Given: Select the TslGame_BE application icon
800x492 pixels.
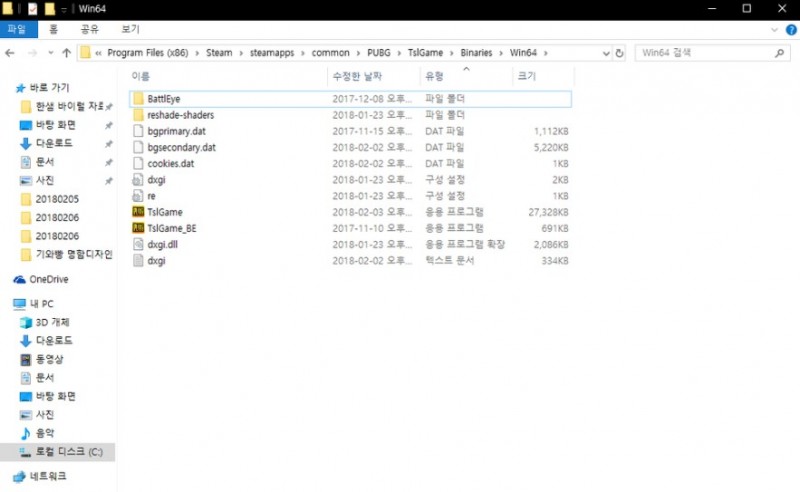Looking at the screenshot, I should click(138, 228).
